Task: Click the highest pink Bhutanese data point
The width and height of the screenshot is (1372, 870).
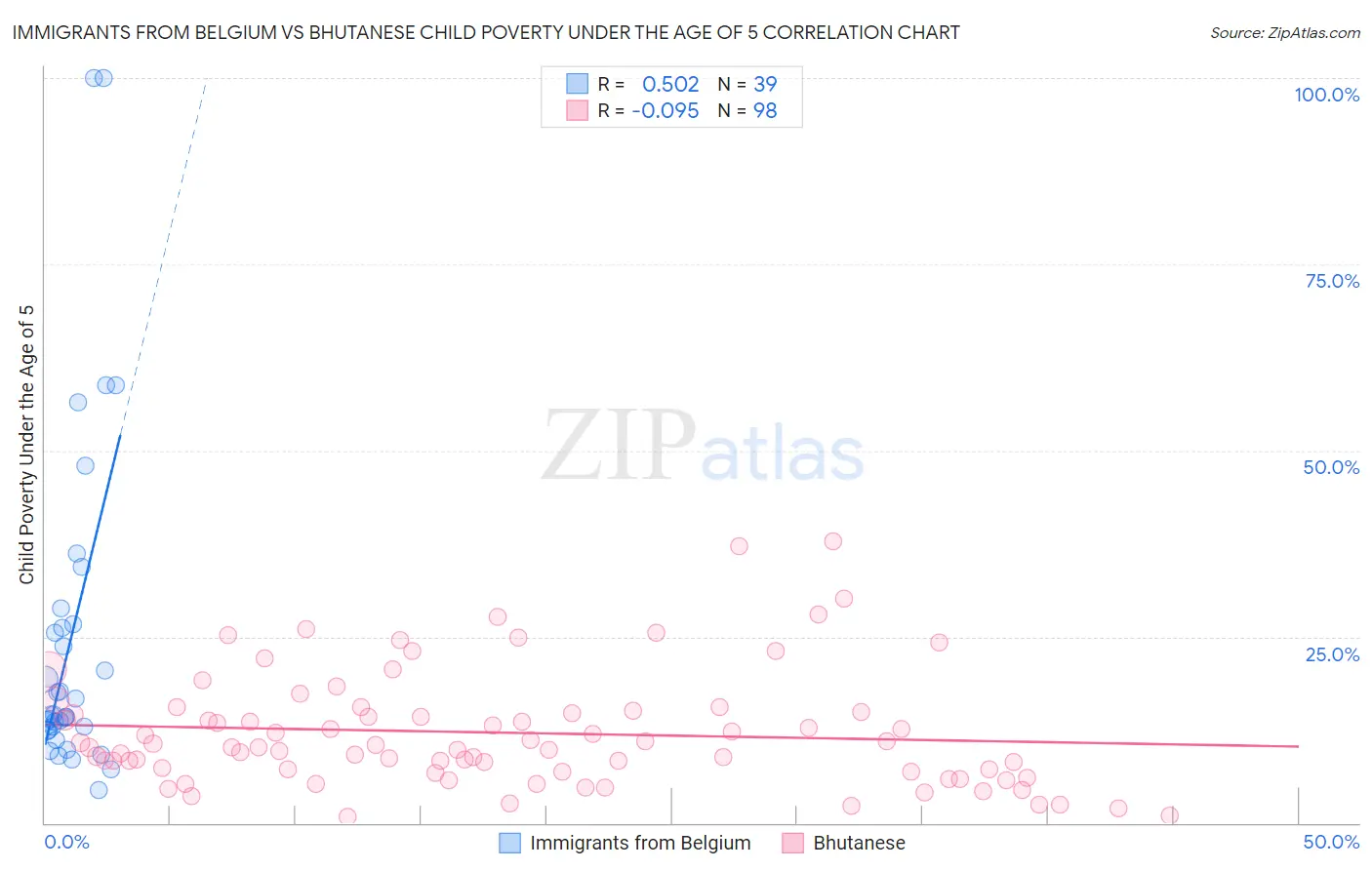Action: (832, 541)
